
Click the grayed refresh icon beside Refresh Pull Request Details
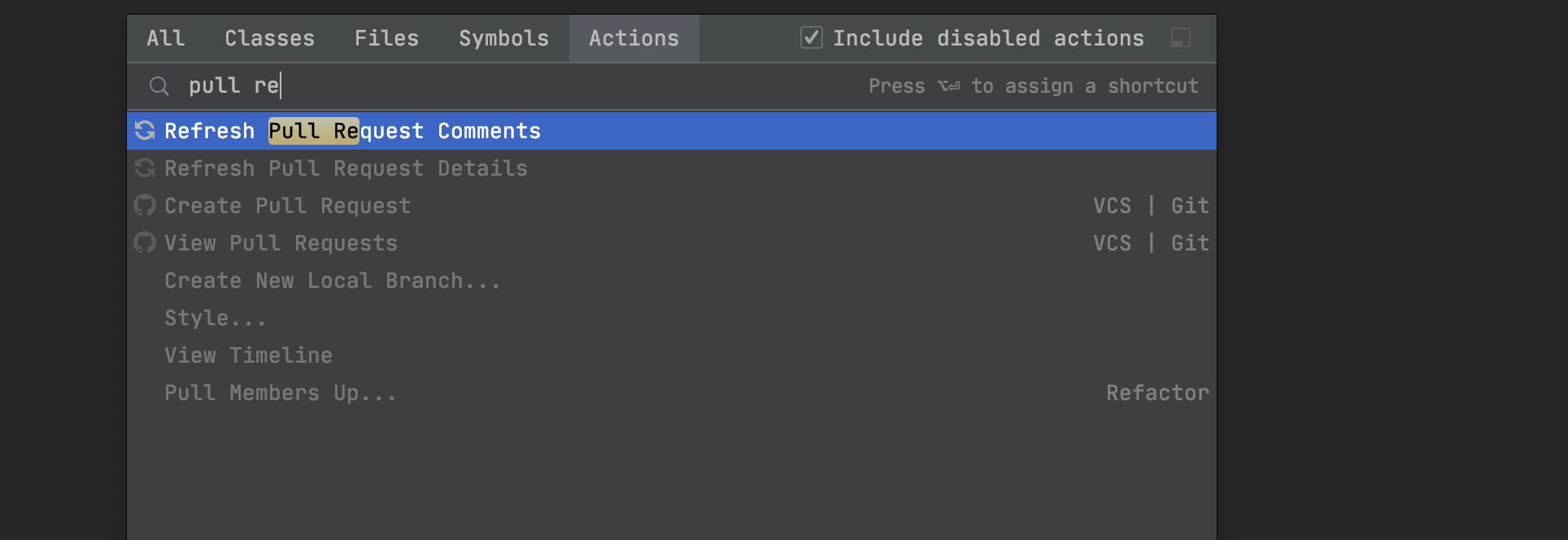[x=145, y=168]
